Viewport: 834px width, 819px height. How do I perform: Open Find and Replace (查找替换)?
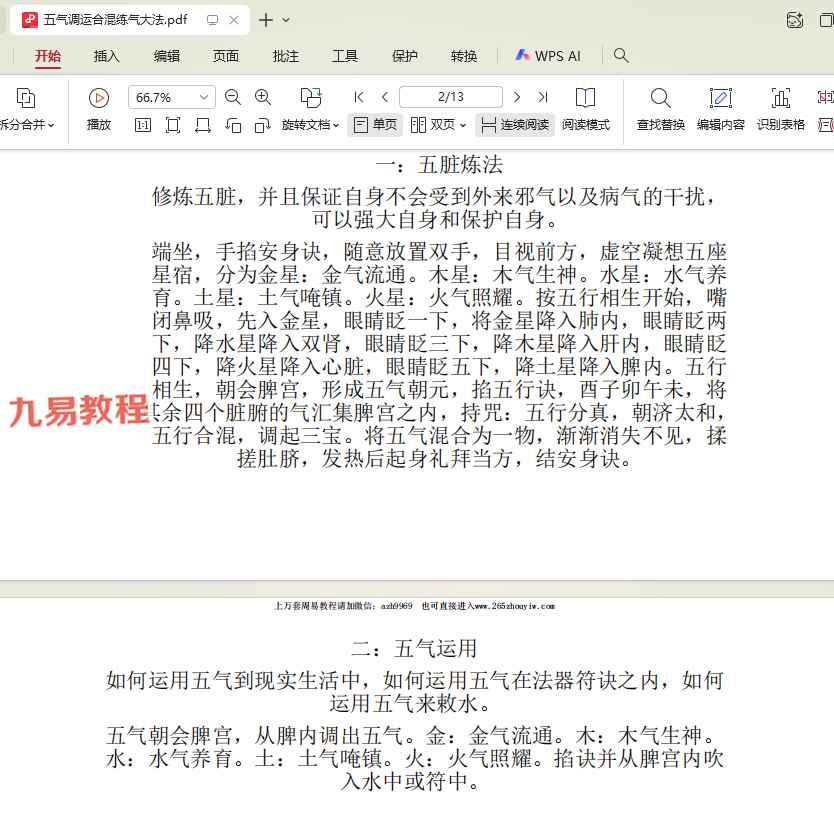pos(660,98)
